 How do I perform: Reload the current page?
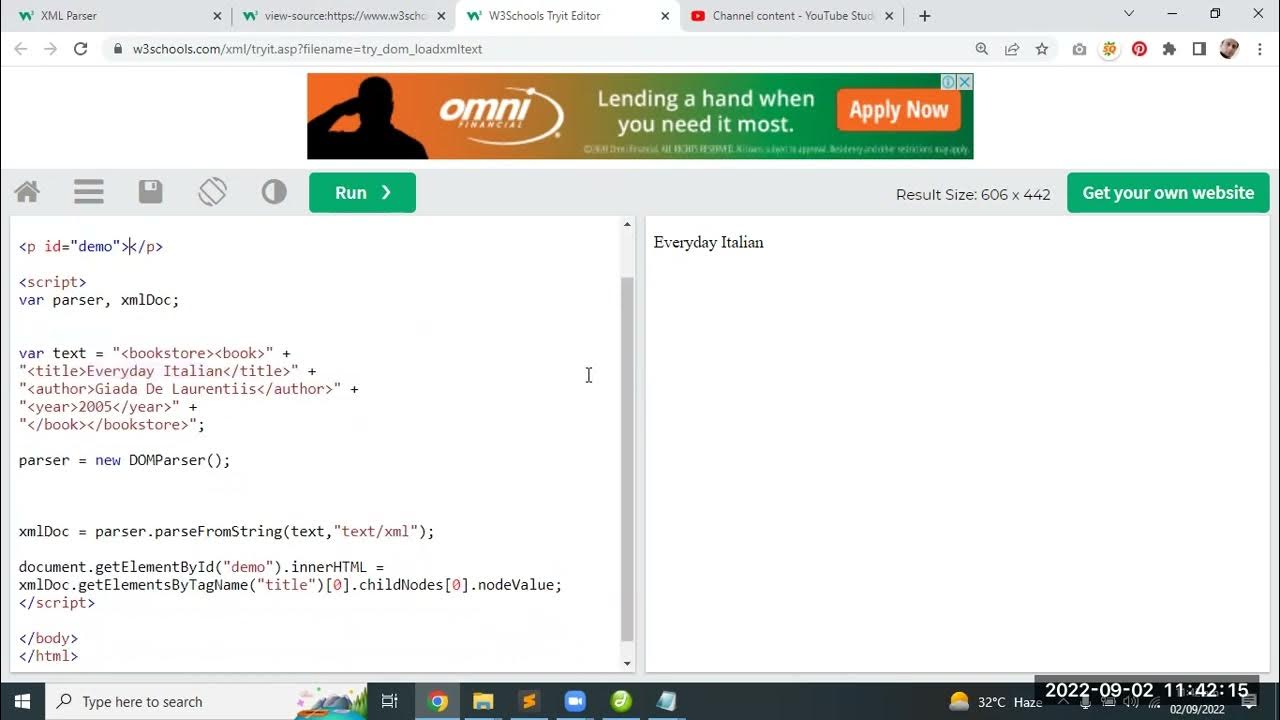point(81,49)
